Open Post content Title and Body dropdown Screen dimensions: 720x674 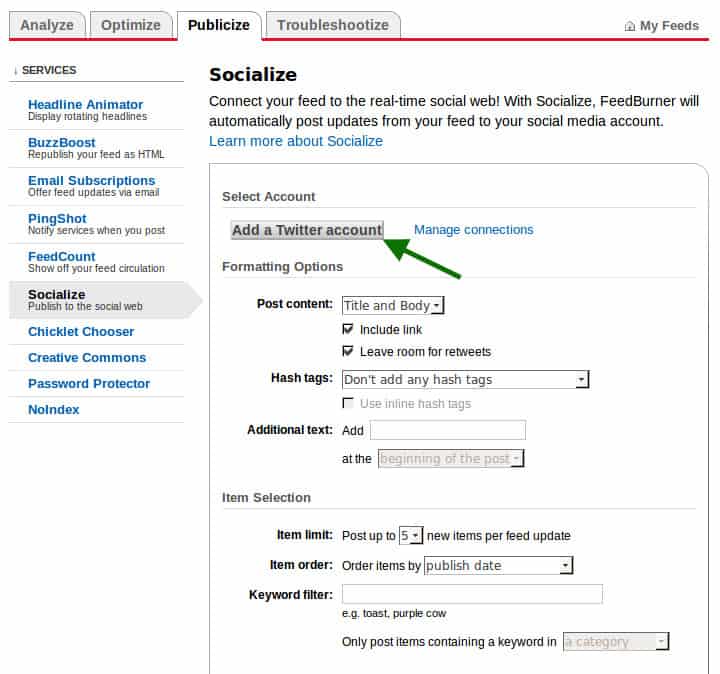393,305
